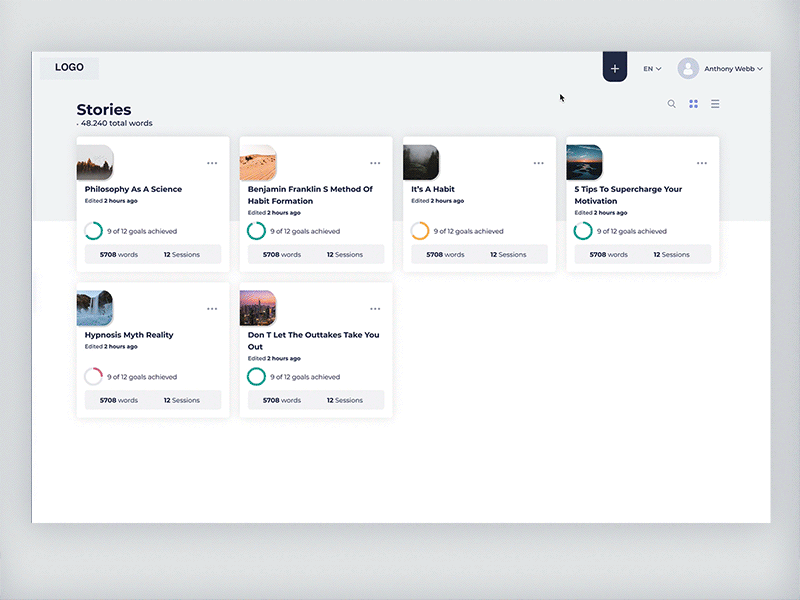
Task: Click the Stories heading
Action: pyautogui.click(x=104, y=109)
